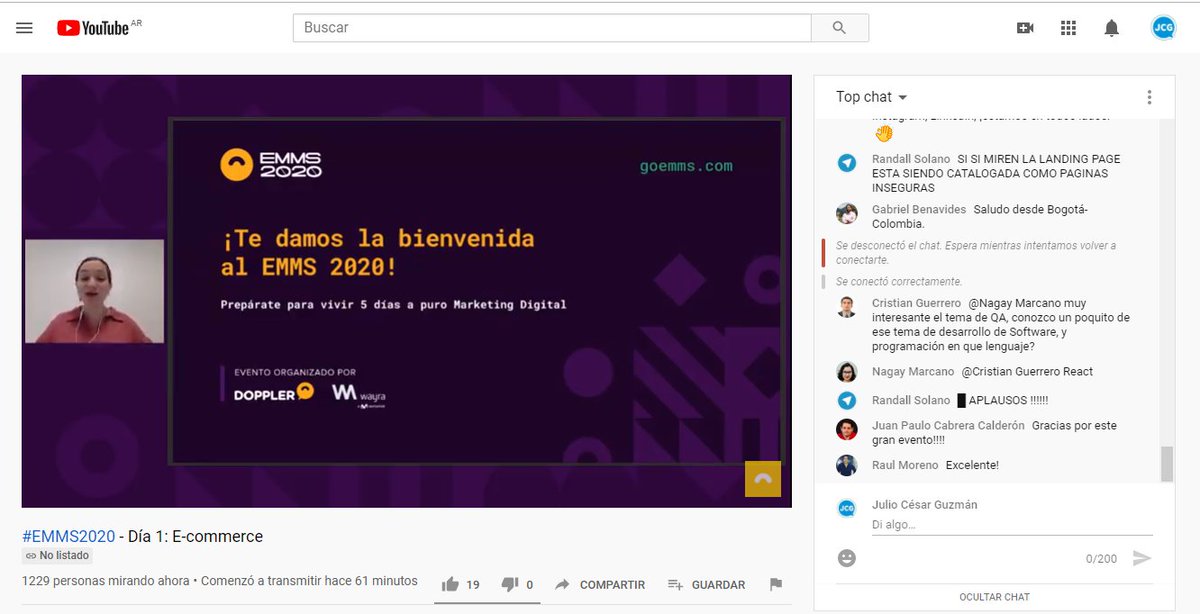Image resolution: width=1200 pixels, height=614 pixels.
Task: Click OCULTAR CHAT button
Action: click(994, 597)
